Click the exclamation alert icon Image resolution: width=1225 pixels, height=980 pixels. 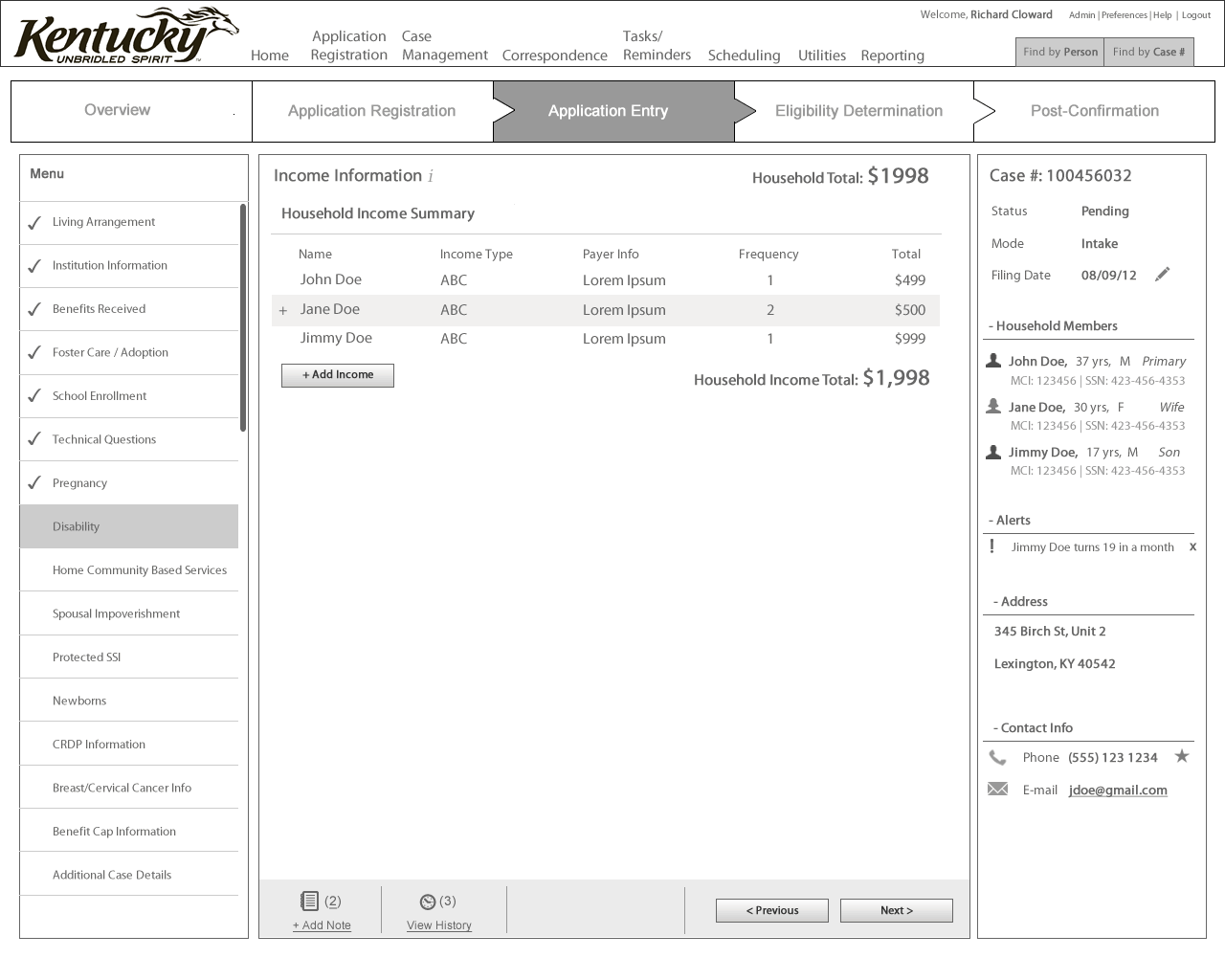pyautogui.click(x=991, y=546)
